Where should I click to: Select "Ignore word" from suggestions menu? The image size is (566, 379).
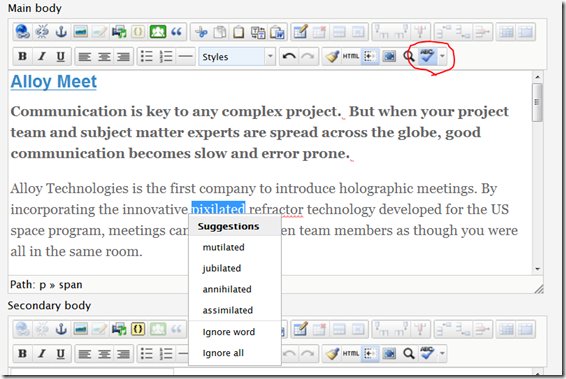pyautogui.click(x=228, y=332)
